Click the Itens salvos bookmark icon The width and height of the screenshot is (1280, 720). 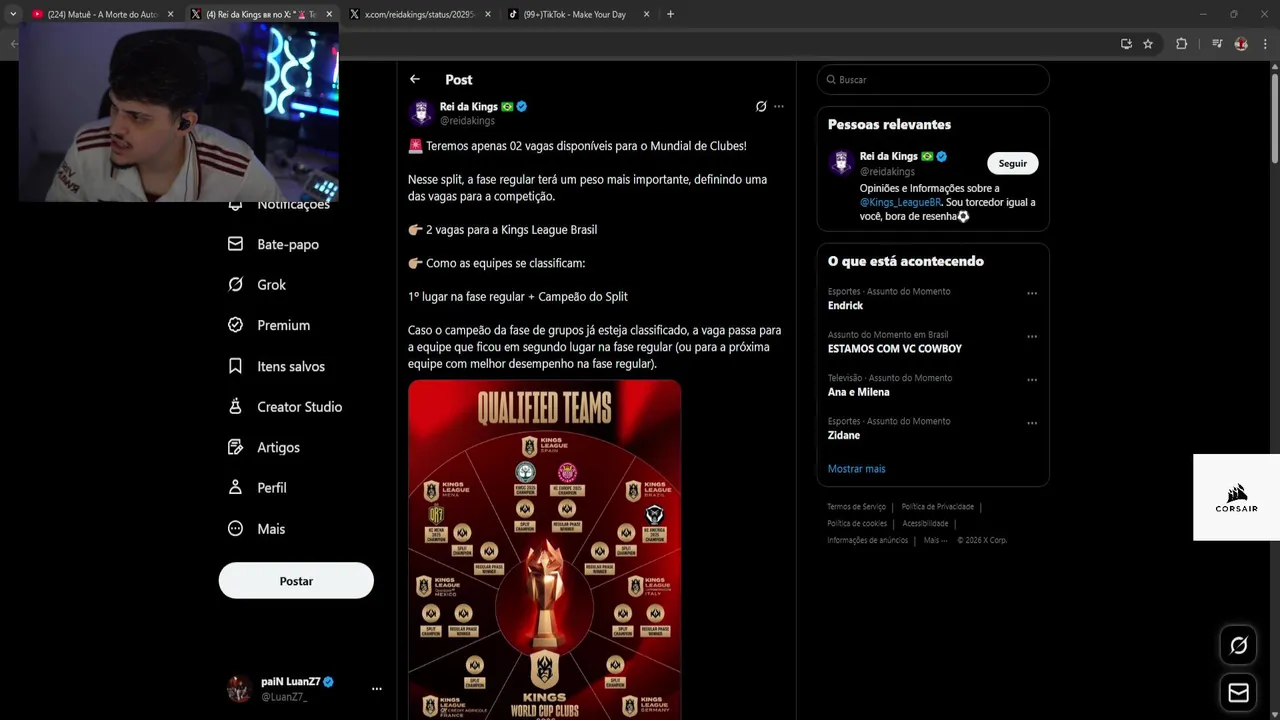click(x=235, y=366)
